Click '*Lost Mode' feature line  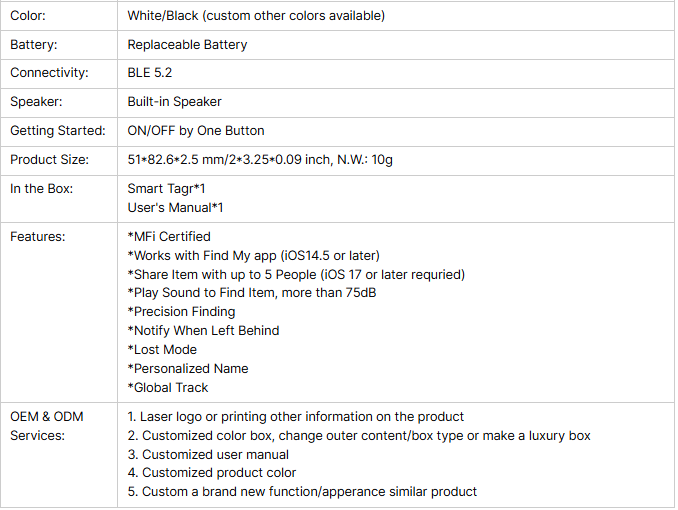(x=162, y=350)
